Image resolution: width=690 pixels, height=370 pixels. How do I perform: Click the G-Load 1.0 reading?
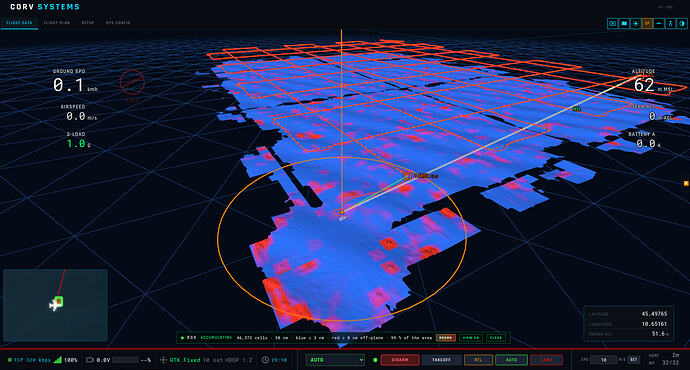pos(76,143)
